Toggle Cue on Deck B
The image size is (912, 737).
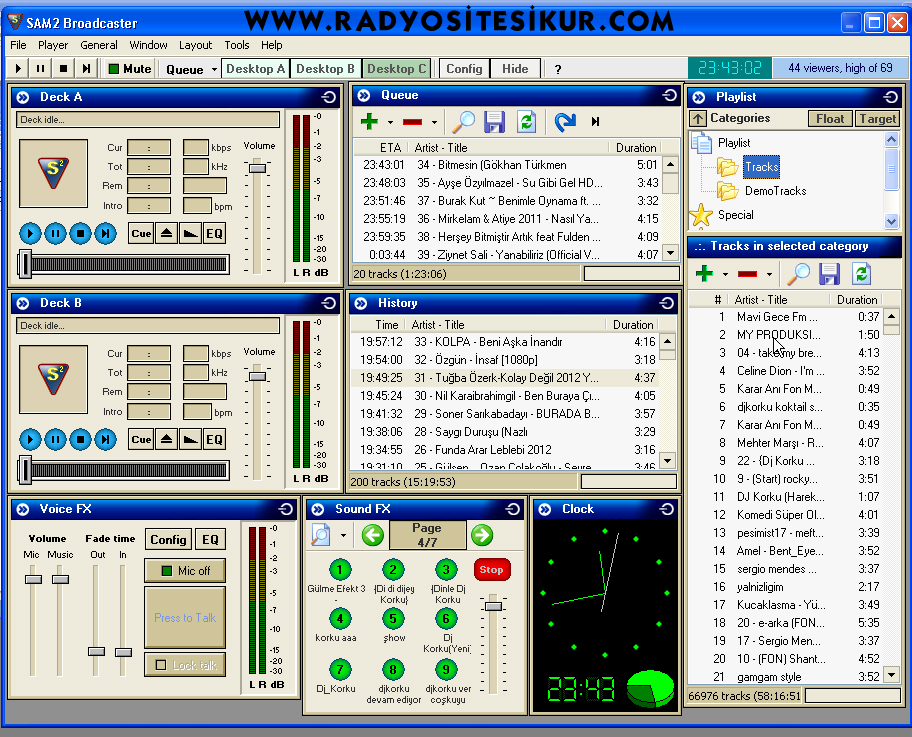point(141,440)
